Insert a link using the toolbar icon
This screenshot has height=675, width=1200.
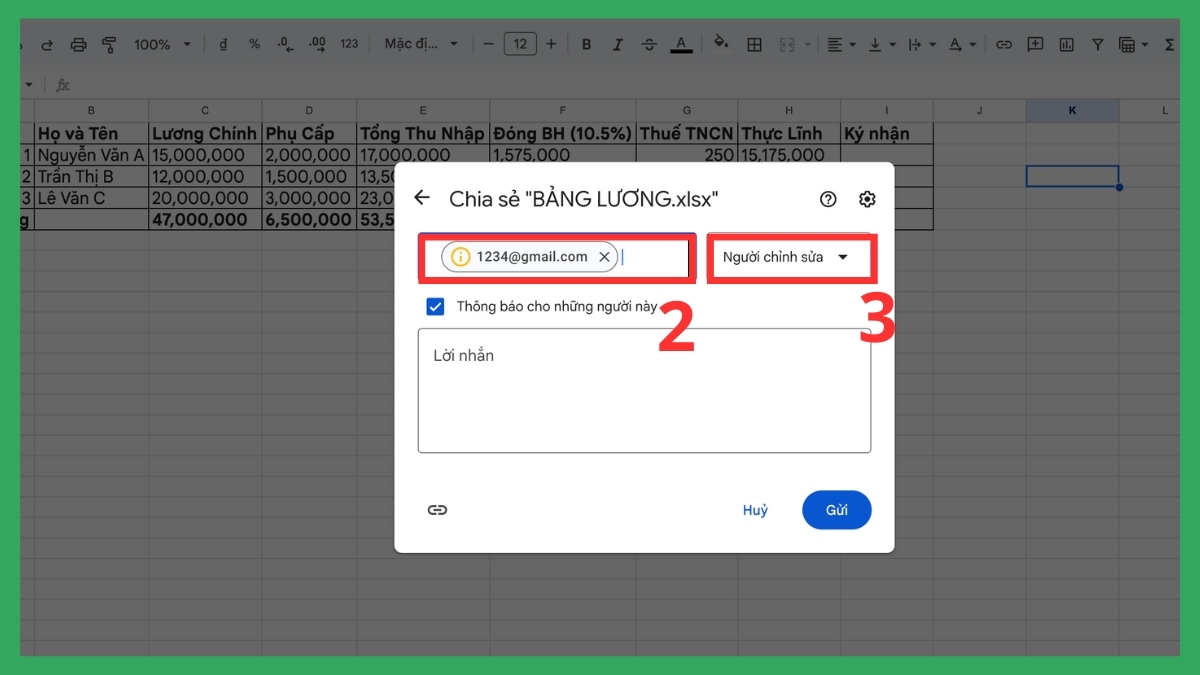click(x=1004, y=44)
